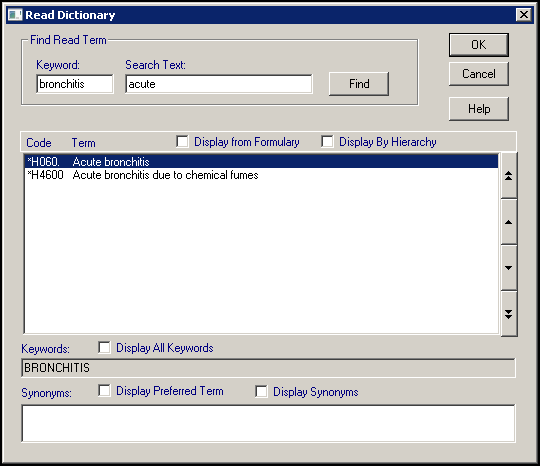Click the Read Dictionary title bar icon
The height and width of the screenshot is (466, 540).
pyautogui.click(x=15, y=15)
